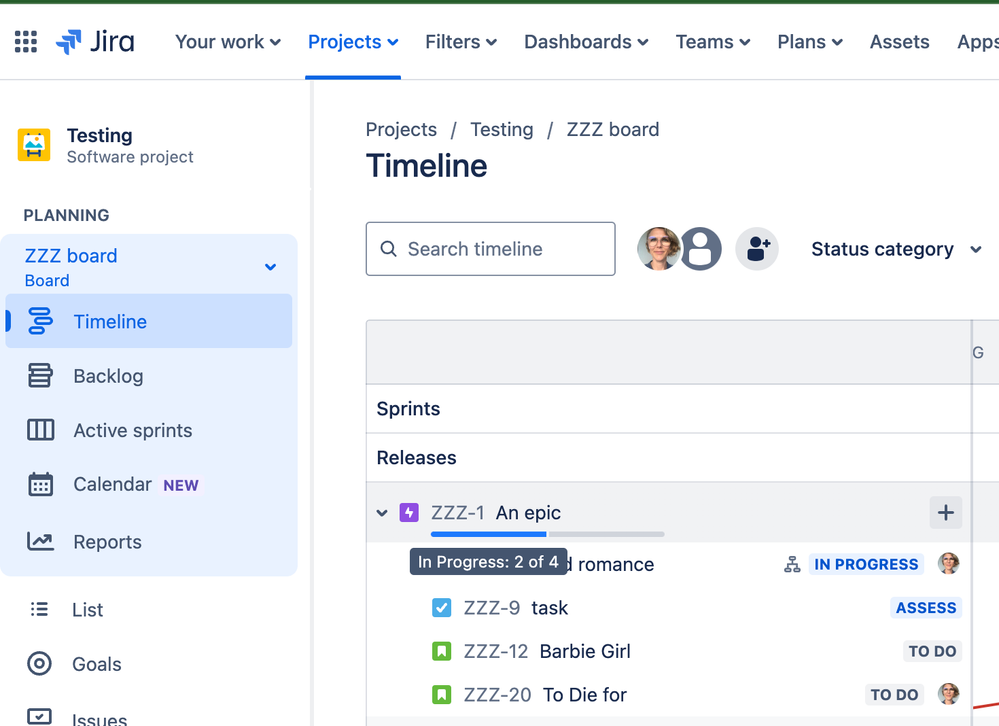The height and width of the screenshot is (726, 999).
Task: Click the List sidebar icon
Action: [x=40, y=609]
